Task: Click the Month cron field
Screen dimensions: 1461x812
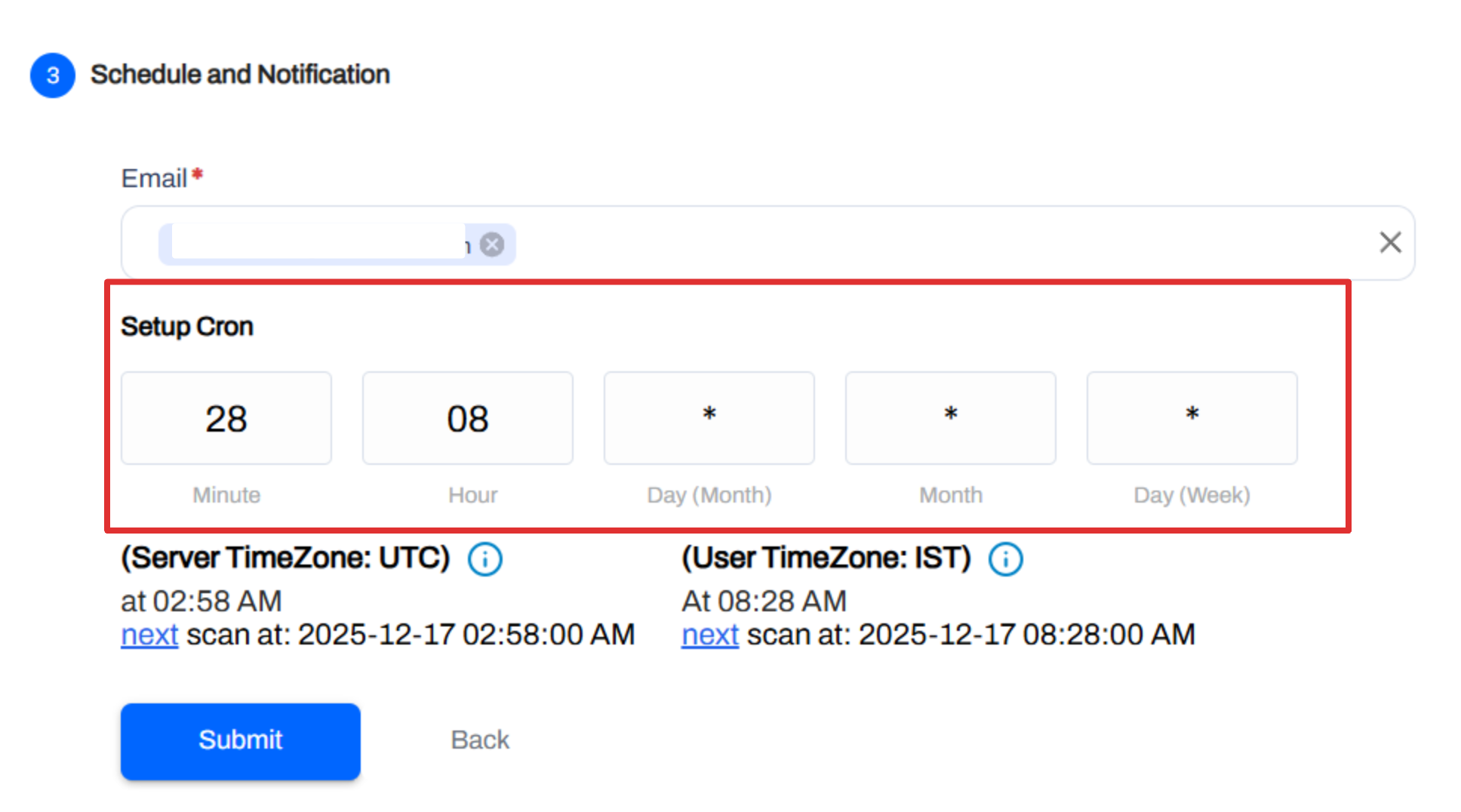Action: point(951,418)
